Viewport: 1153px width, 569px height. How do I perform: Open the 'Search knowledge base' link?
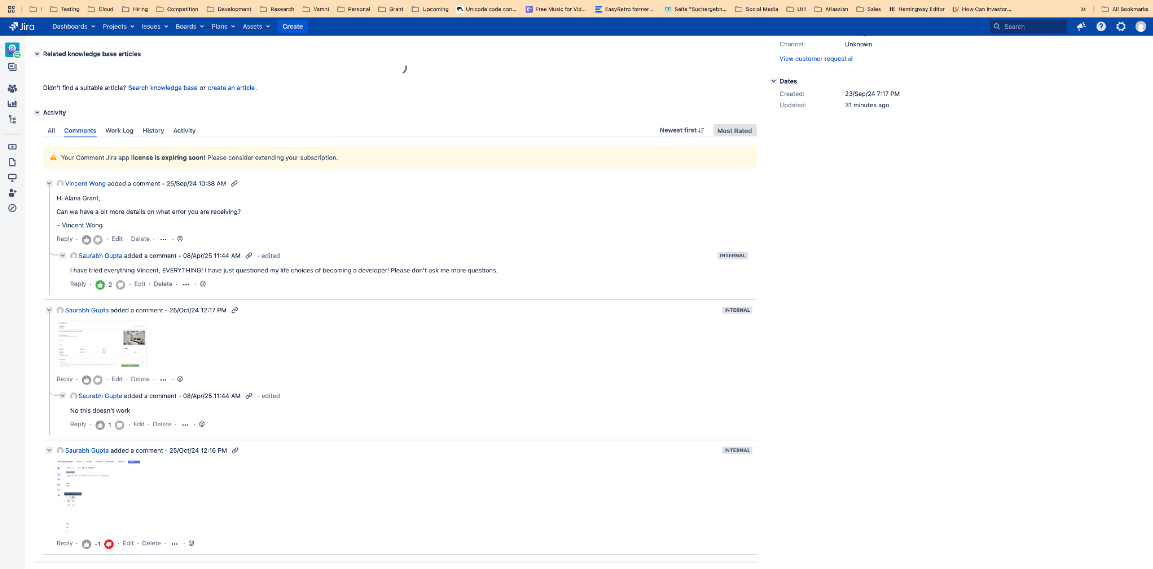pyautogui.click(x=162, y=88)
